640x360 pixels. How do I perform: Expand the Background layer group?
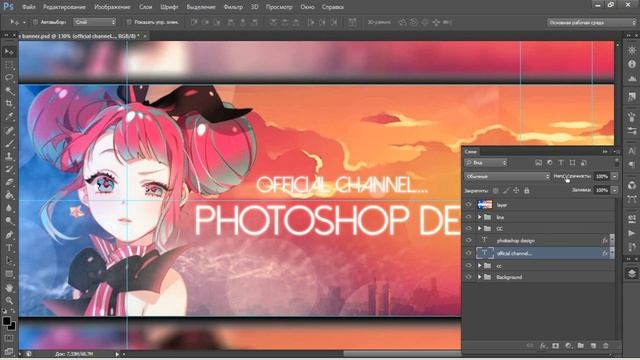480,277
